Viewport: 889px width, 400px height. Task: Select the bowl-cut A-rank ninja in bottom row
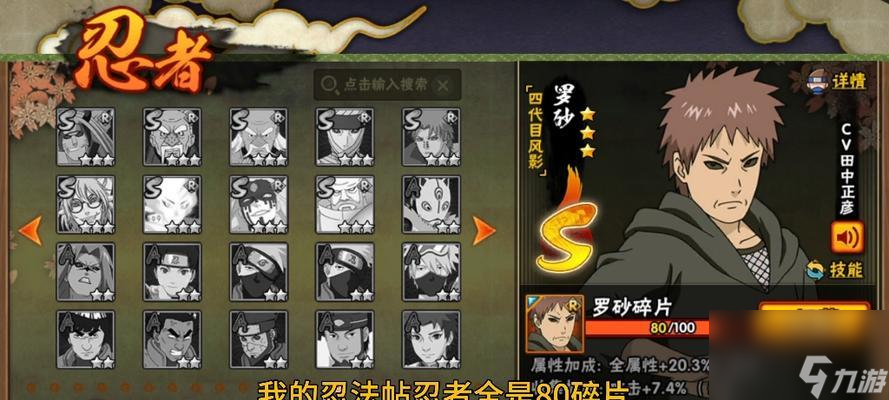(86, 339)
